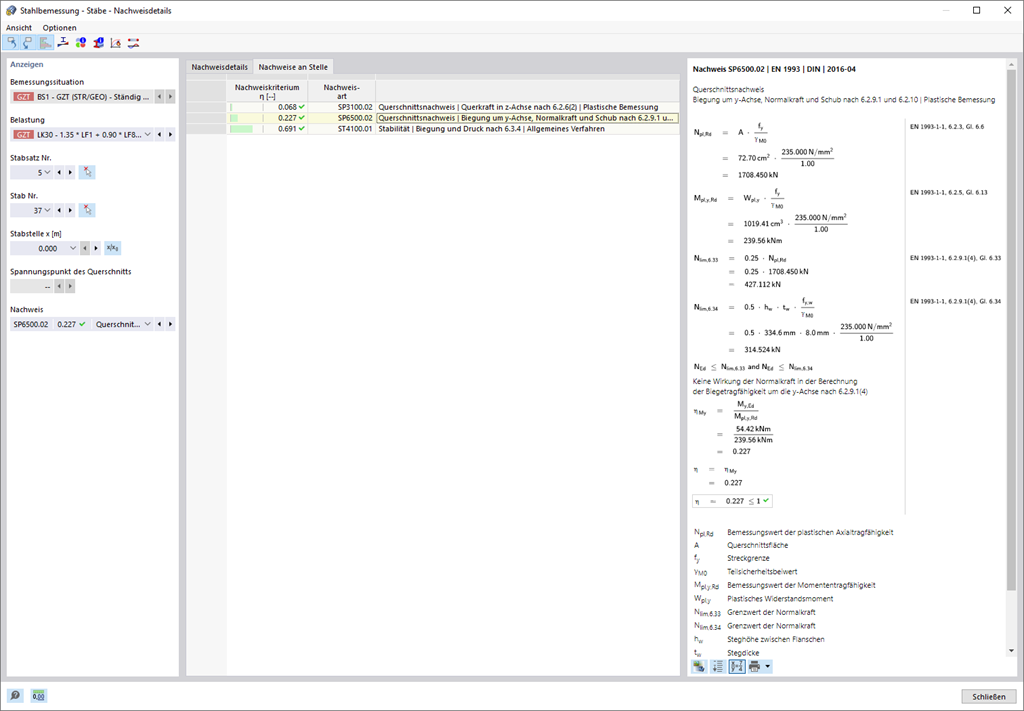Select next Stabsatz number

tap(70, 172)
